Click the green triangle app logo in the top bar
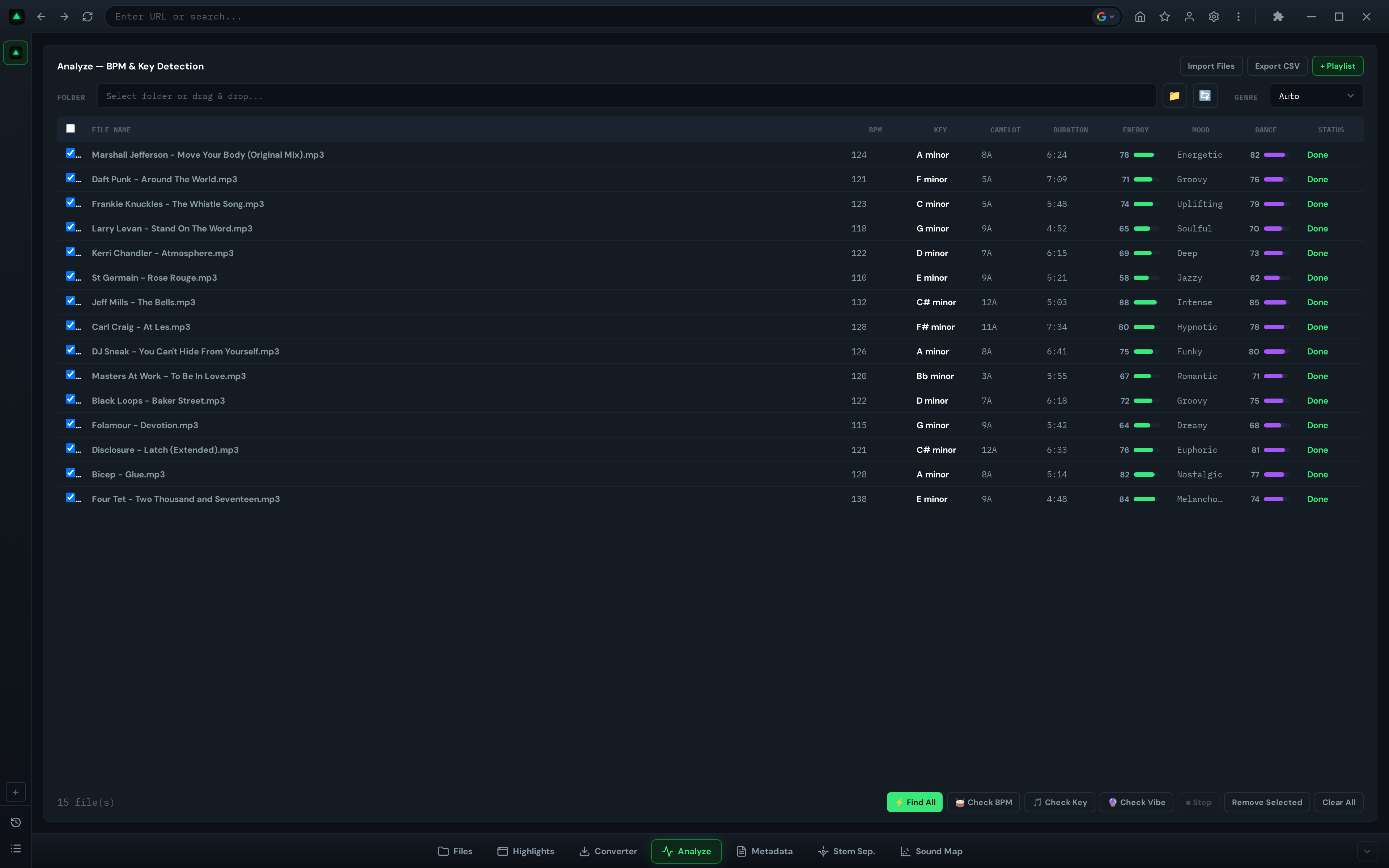Screen dimensions: 1389x868 point(17,17)
